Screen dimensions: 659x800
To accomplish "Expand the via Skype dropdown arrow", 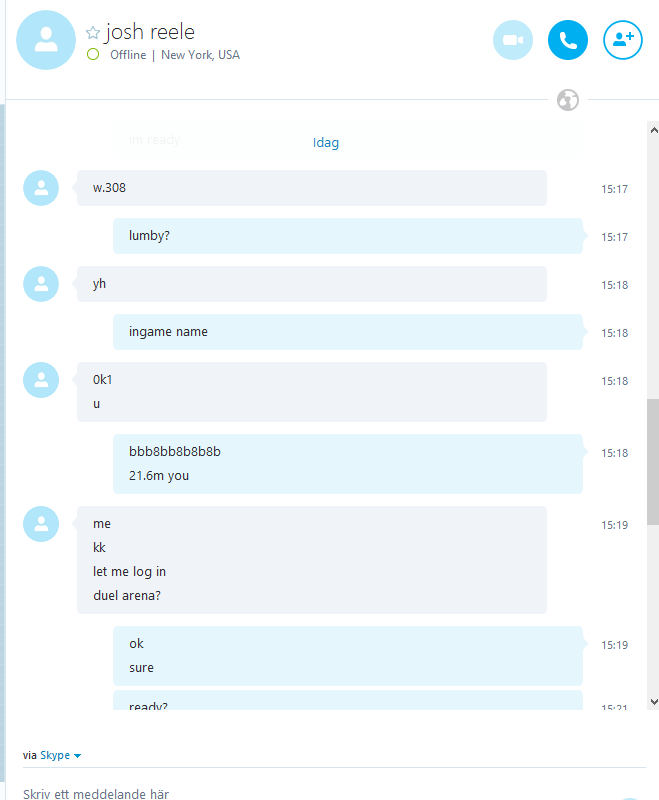I will click(78, 756).
